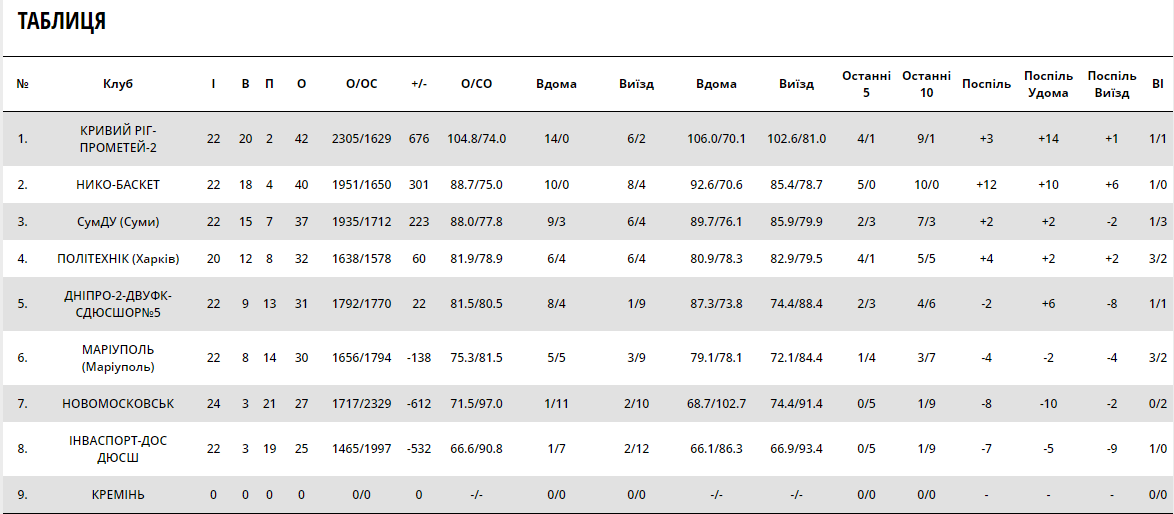The image size is (1174, 514).
Task: Click the Поспіль Виїзд column header
Action: tap(1112, 84)
